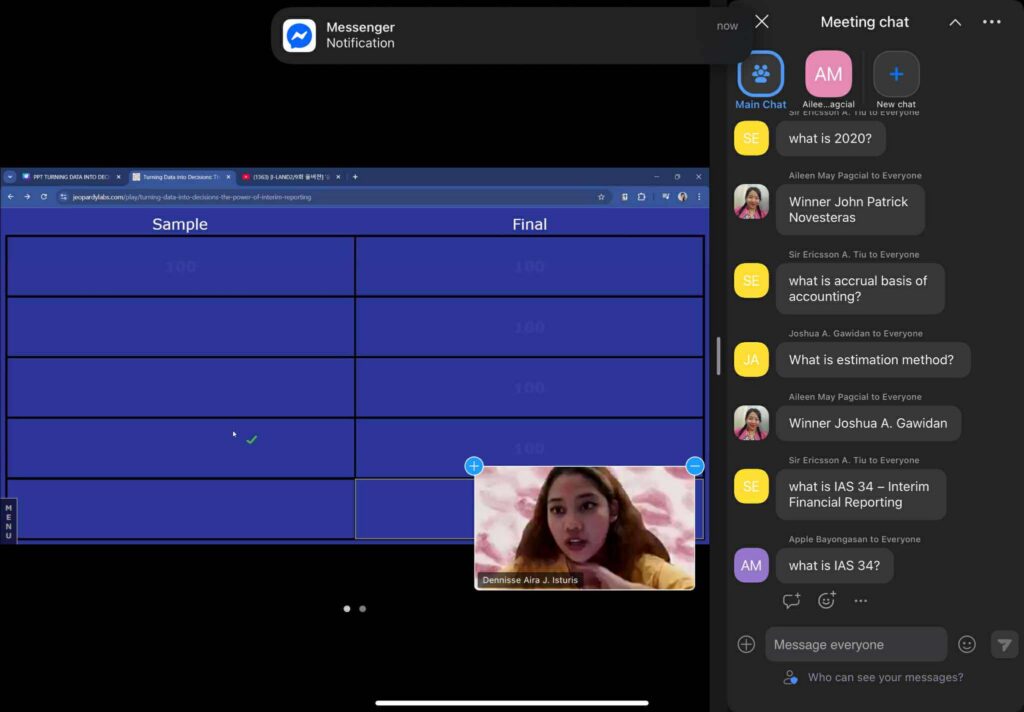
Task: Add emoji reaction to last message
Action: coord(826,601)
